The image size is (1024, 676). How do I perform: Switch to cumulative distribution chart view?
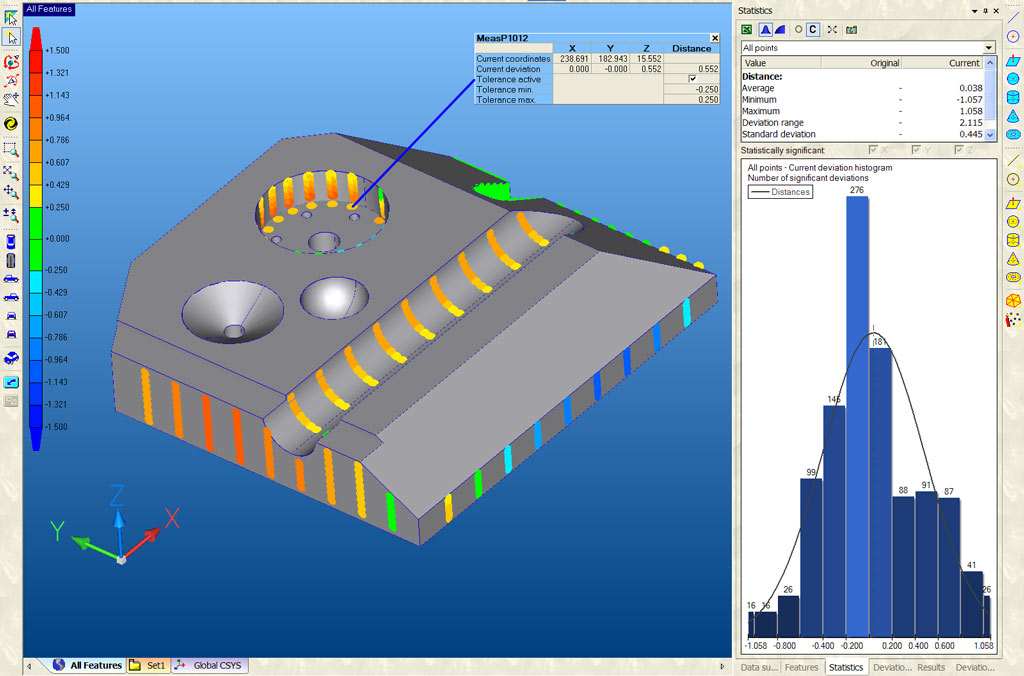click(780, 30)
